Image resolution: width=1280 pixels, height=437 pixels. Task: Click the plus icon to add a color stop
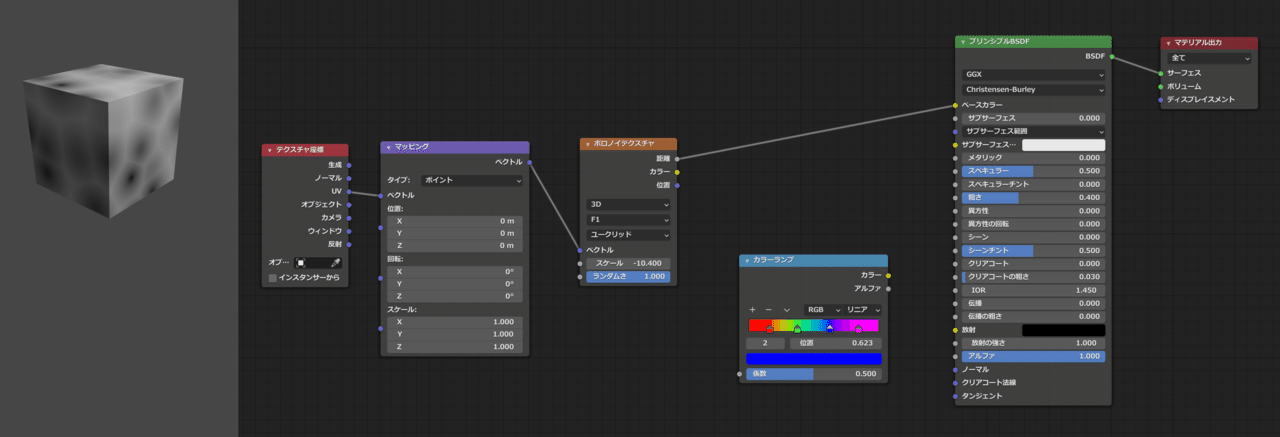(753, 310)
